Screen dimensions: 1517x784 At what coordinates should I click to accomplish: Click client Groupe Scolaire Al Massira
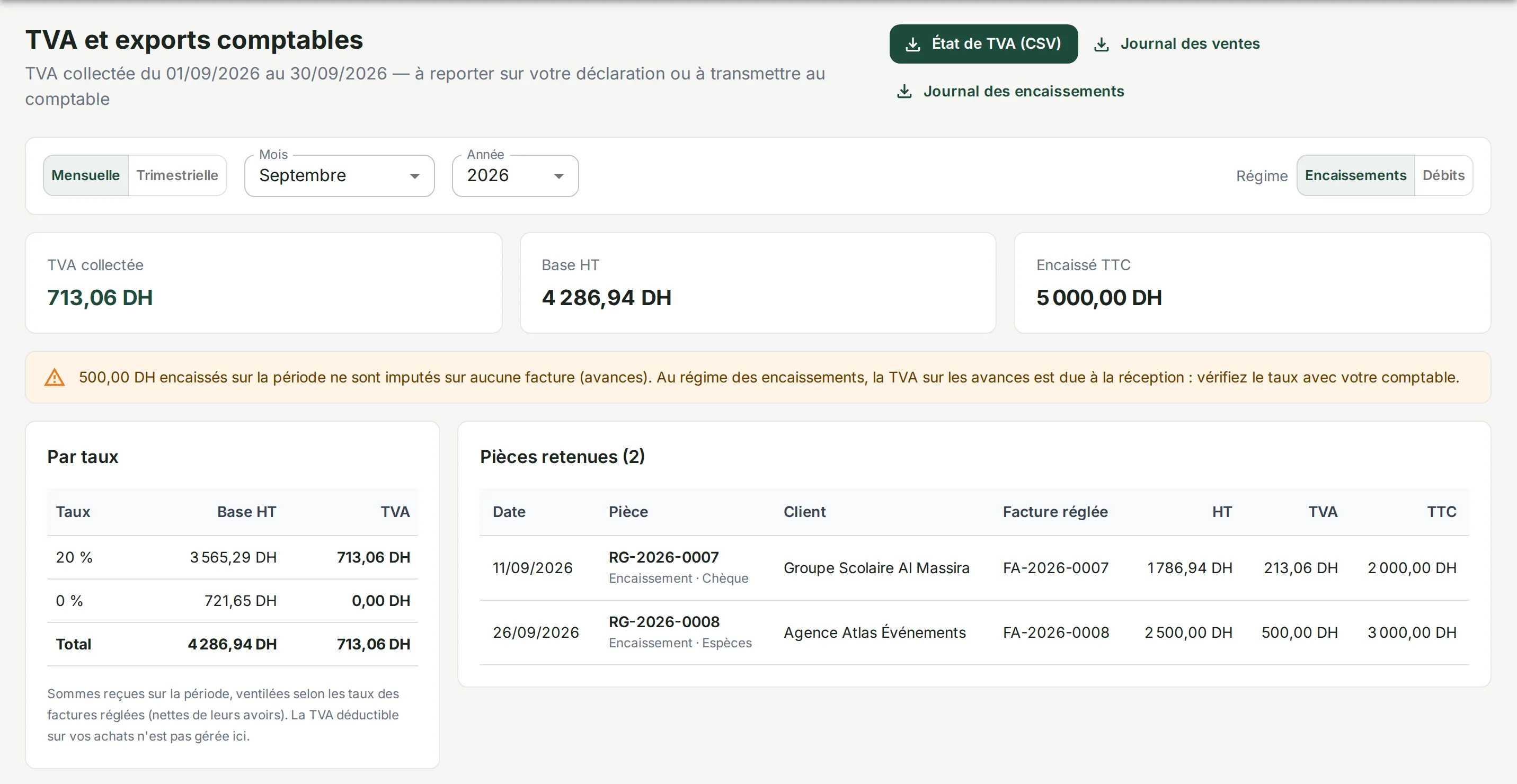(876, 568)
